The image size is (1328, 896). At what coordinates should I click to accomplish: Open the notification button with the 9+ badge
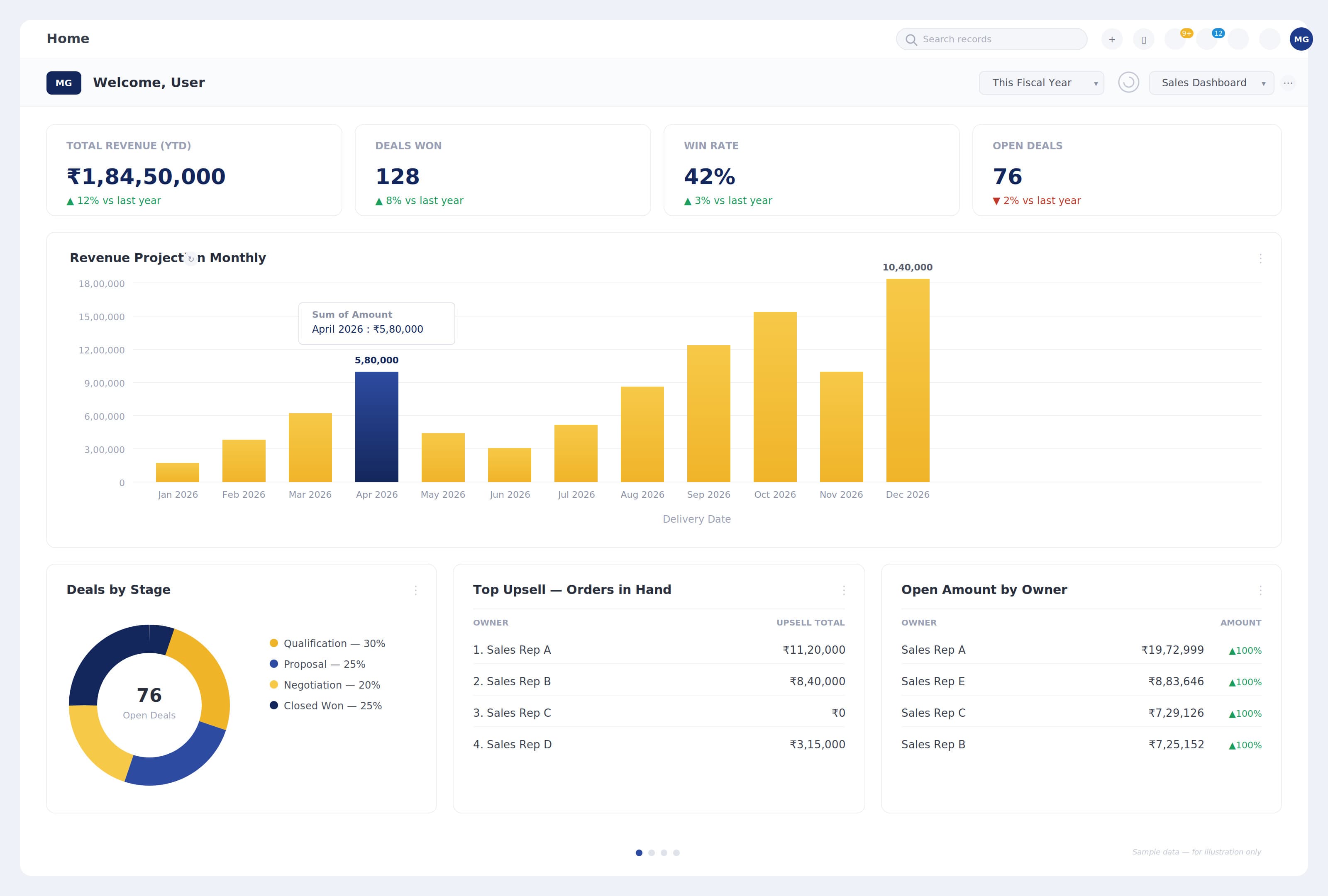pyautogui.click(x=1175, y=39)
